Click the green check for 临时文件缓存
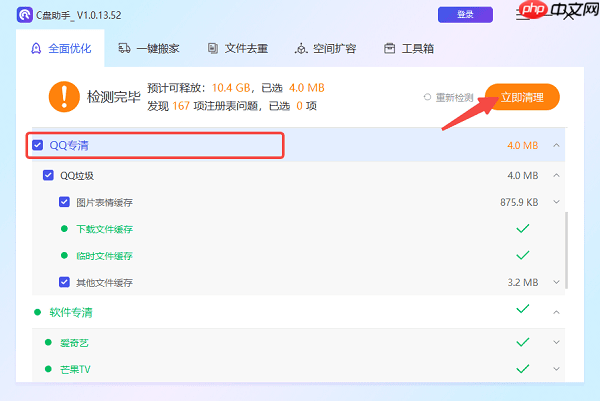The image size is (600, 401). pos(523,255)
